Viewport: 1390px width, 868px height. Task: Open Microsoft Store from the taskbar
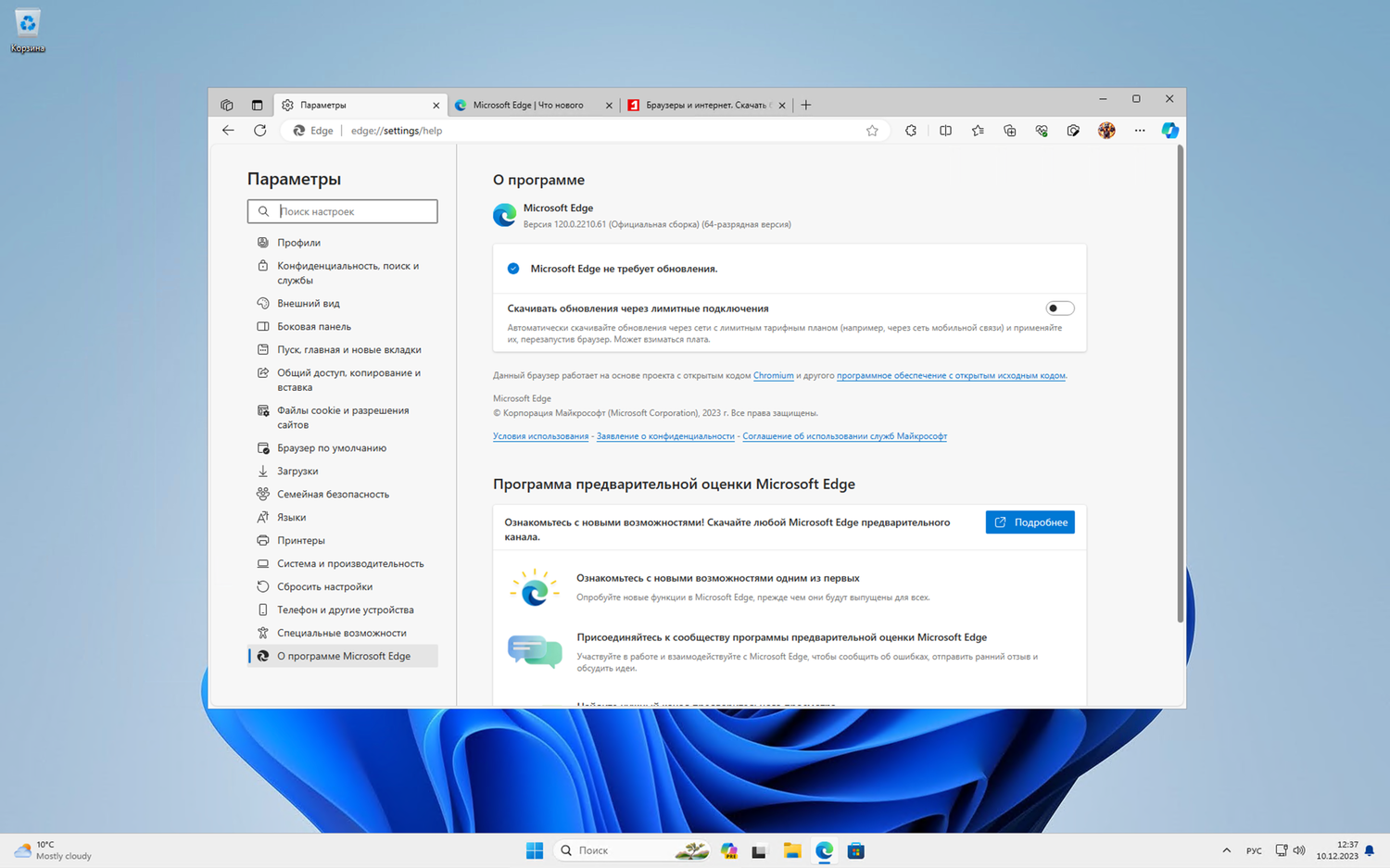(x=856, y=850)
